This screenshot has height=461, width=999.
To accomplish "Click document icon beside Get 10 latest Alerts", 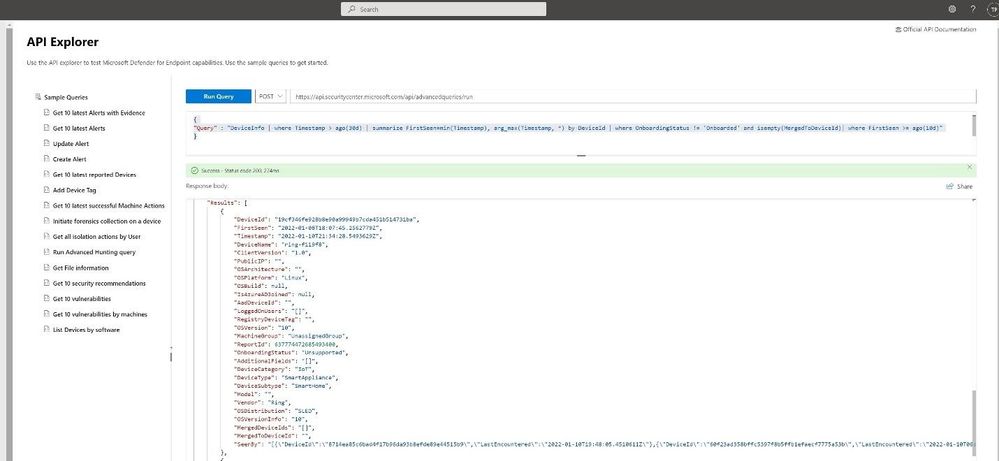I will [x=47, y=128].
